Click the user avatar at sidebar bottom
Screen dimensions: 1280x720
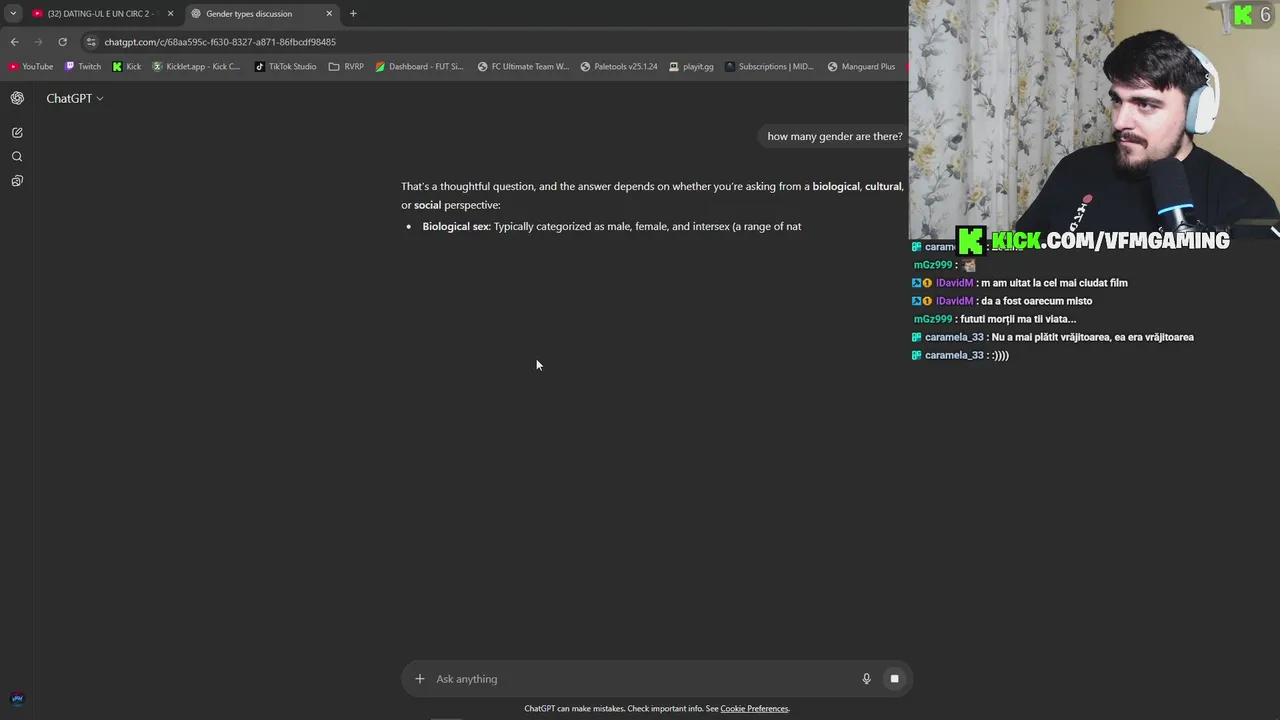click(x=17, y=699)
